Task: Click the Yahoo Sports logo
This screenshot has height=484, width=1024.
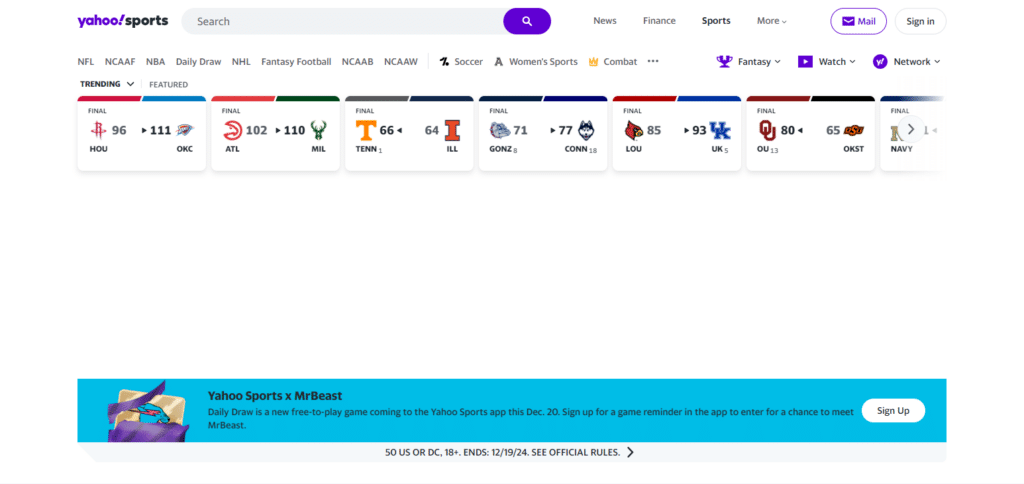Action: tap(123, 21)
